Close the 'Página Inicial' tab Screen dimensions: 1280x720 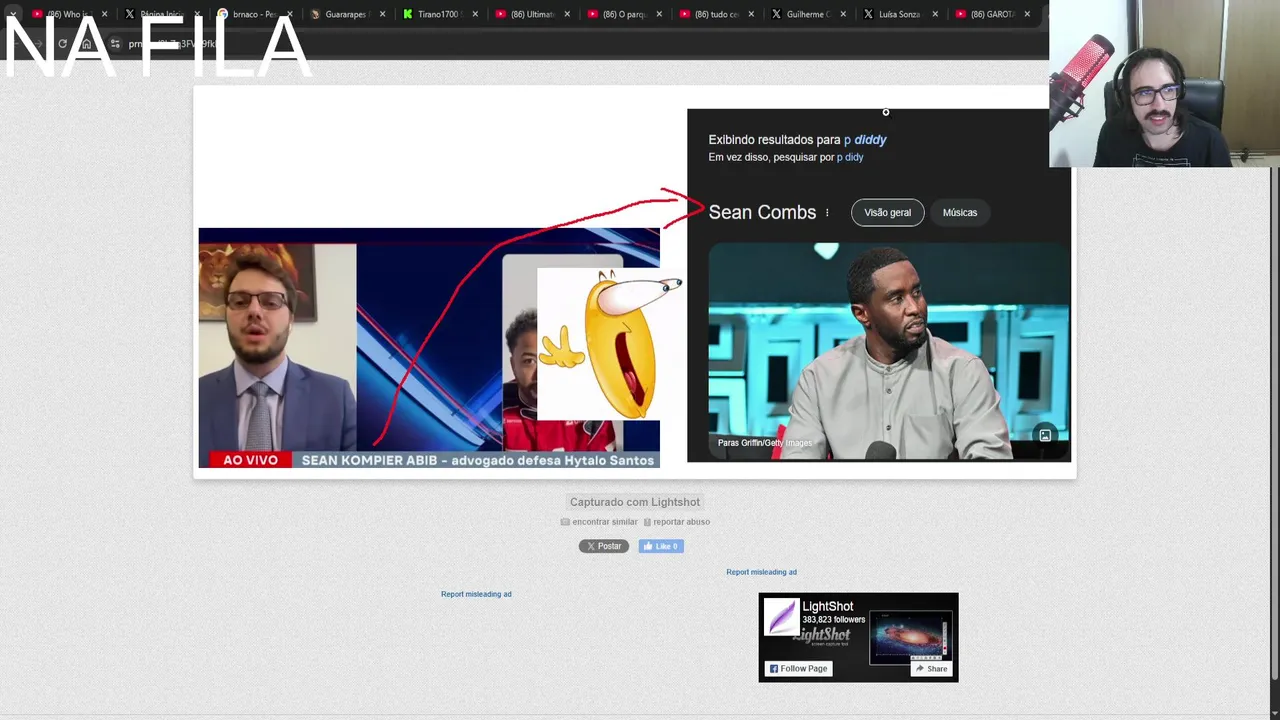(x=197, y=14)
